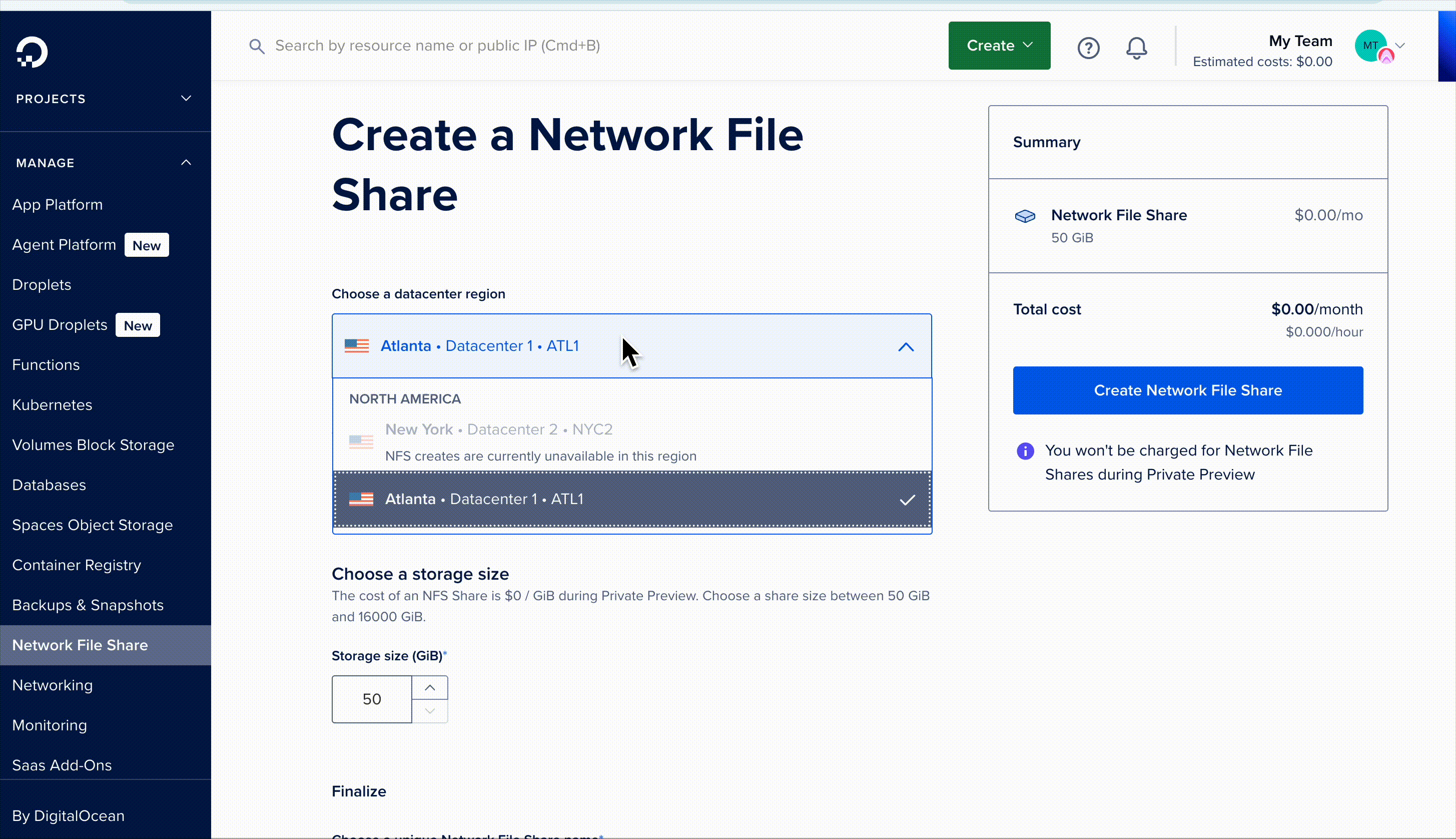This screenshot has width=1456, height=839.
Task: Expand the Projects sidebar section
Action: coord(186,99)
